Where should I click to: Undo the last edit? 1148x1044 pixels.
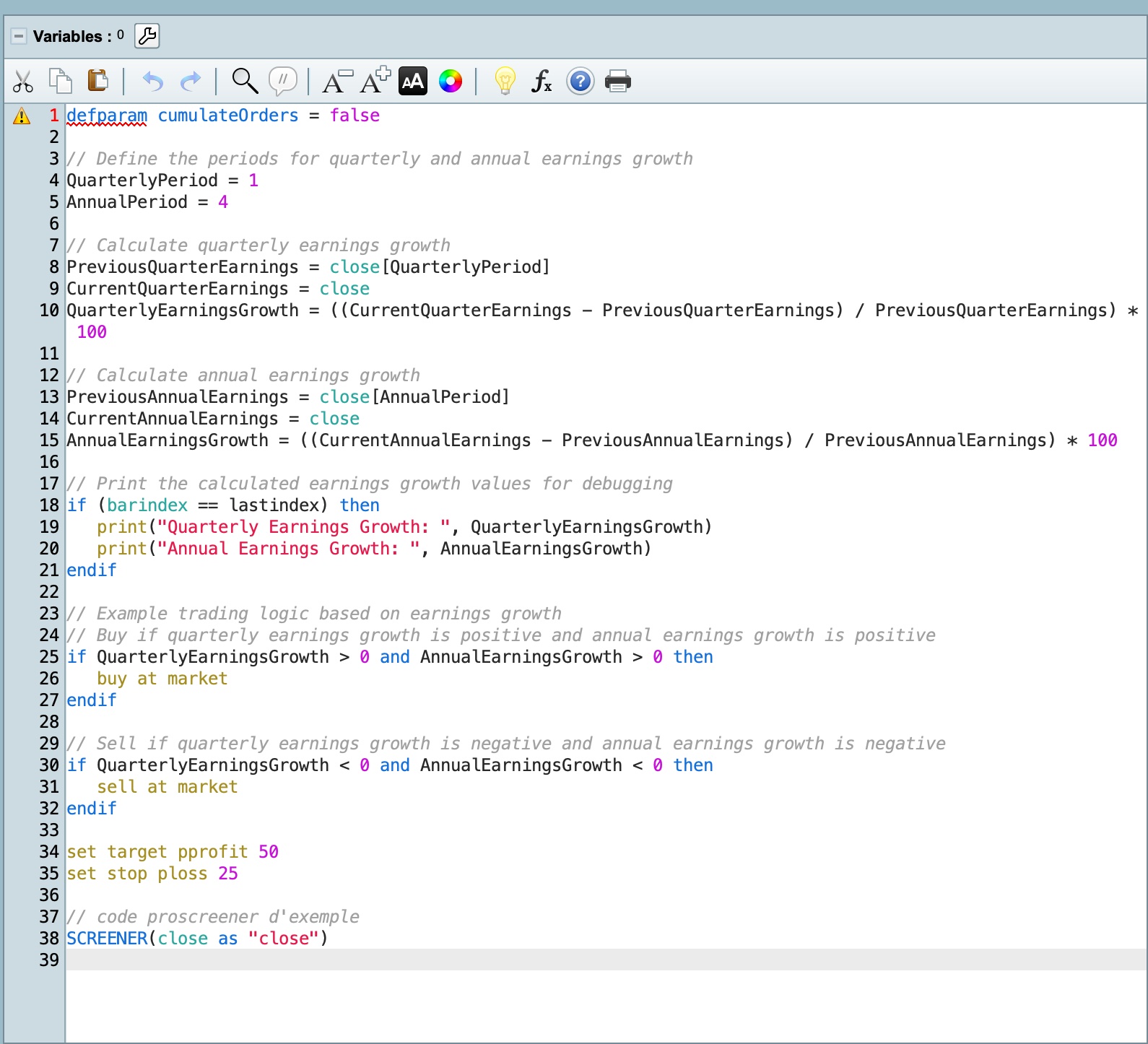[152, 82]
